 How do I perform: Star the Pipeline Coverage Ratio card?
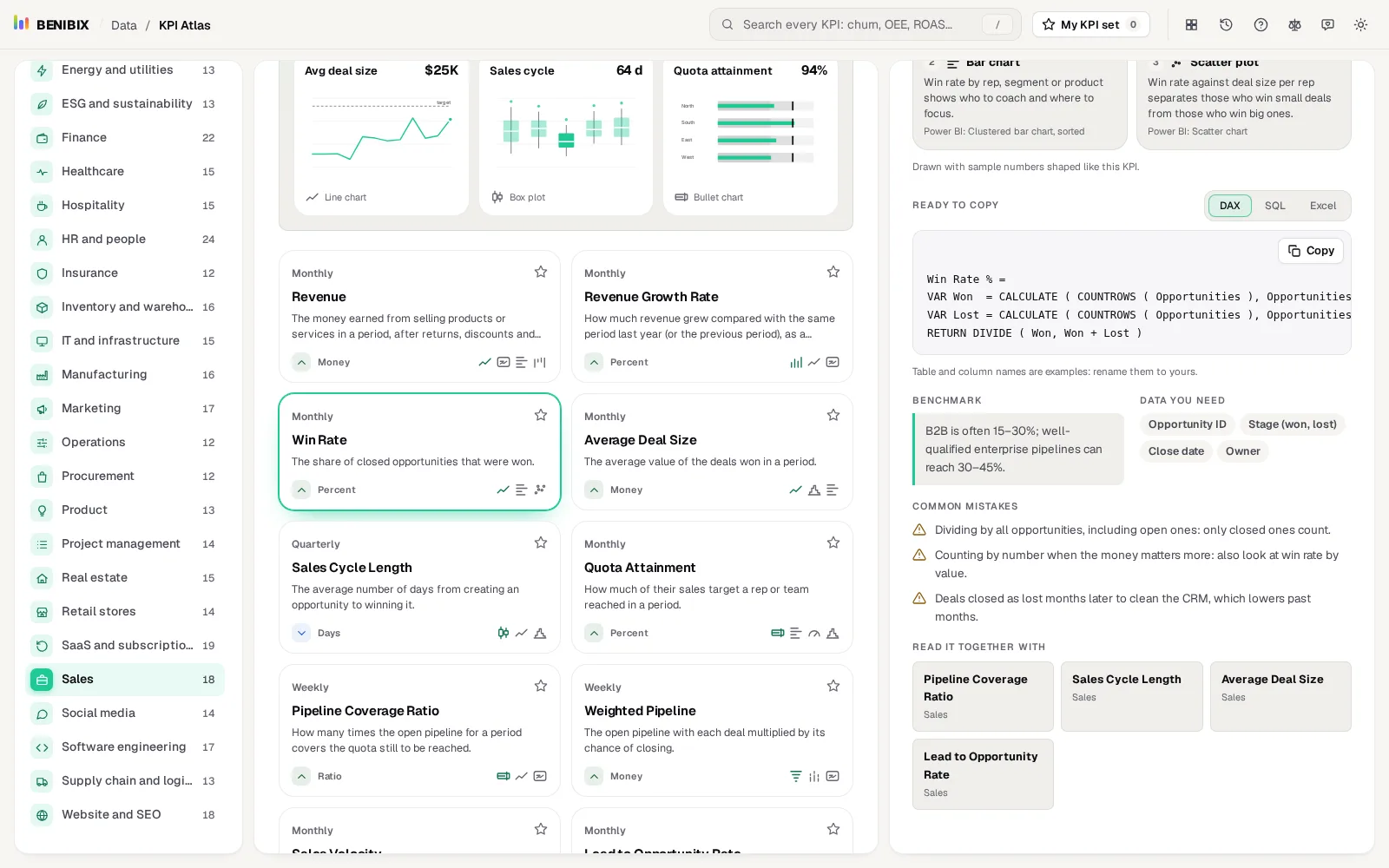541,686
